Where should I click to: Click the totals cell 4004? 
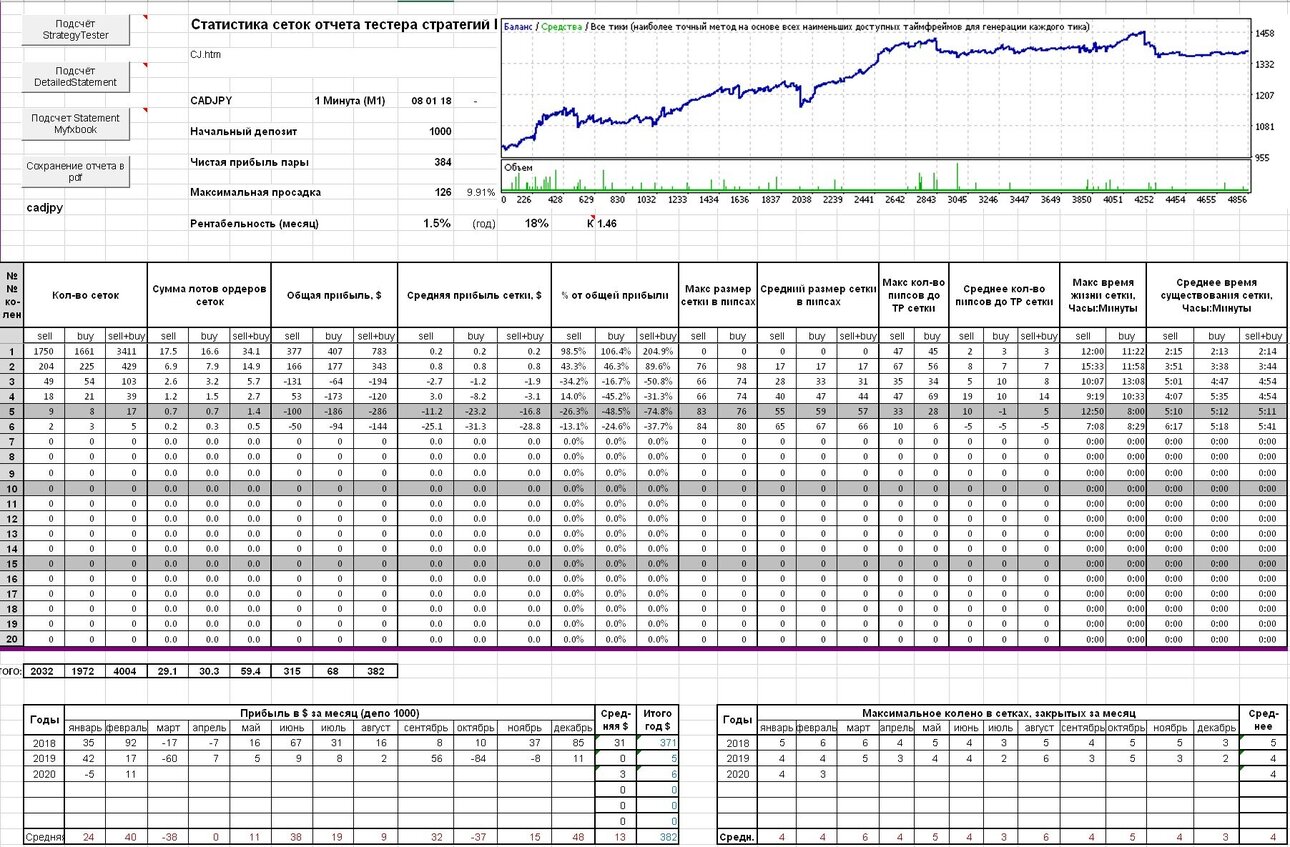(126, 671)
